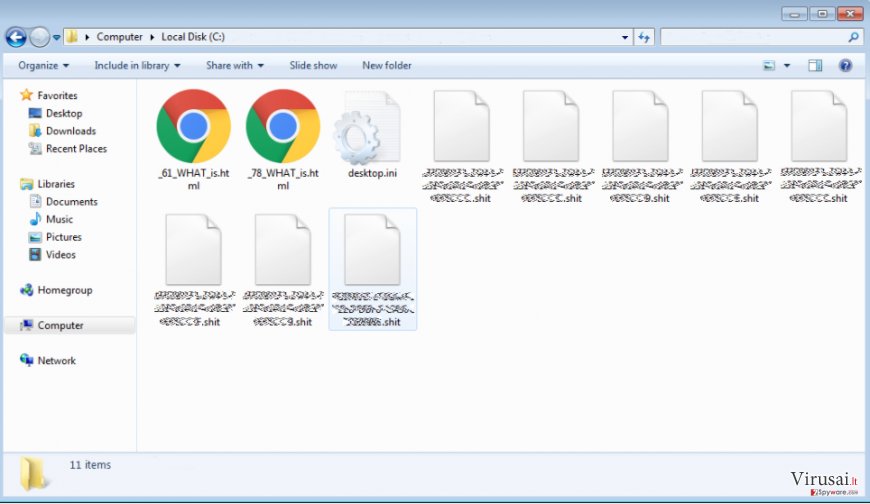Click the desktop.ini file name

click(x=372, y=173)
